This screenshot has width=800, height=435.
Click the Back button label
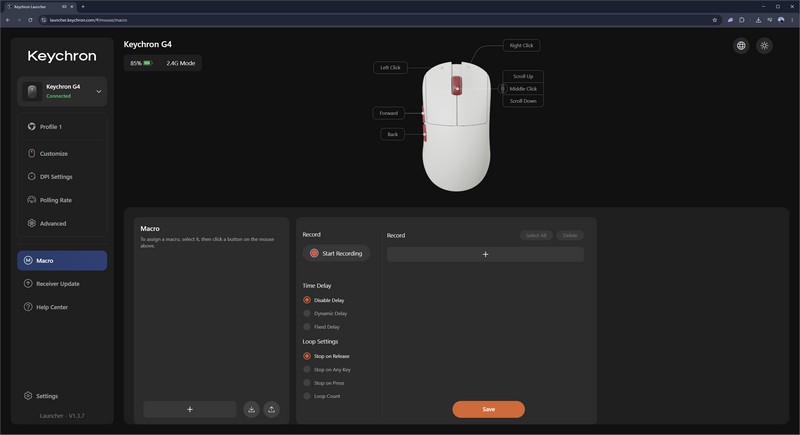tap(392, 135)
